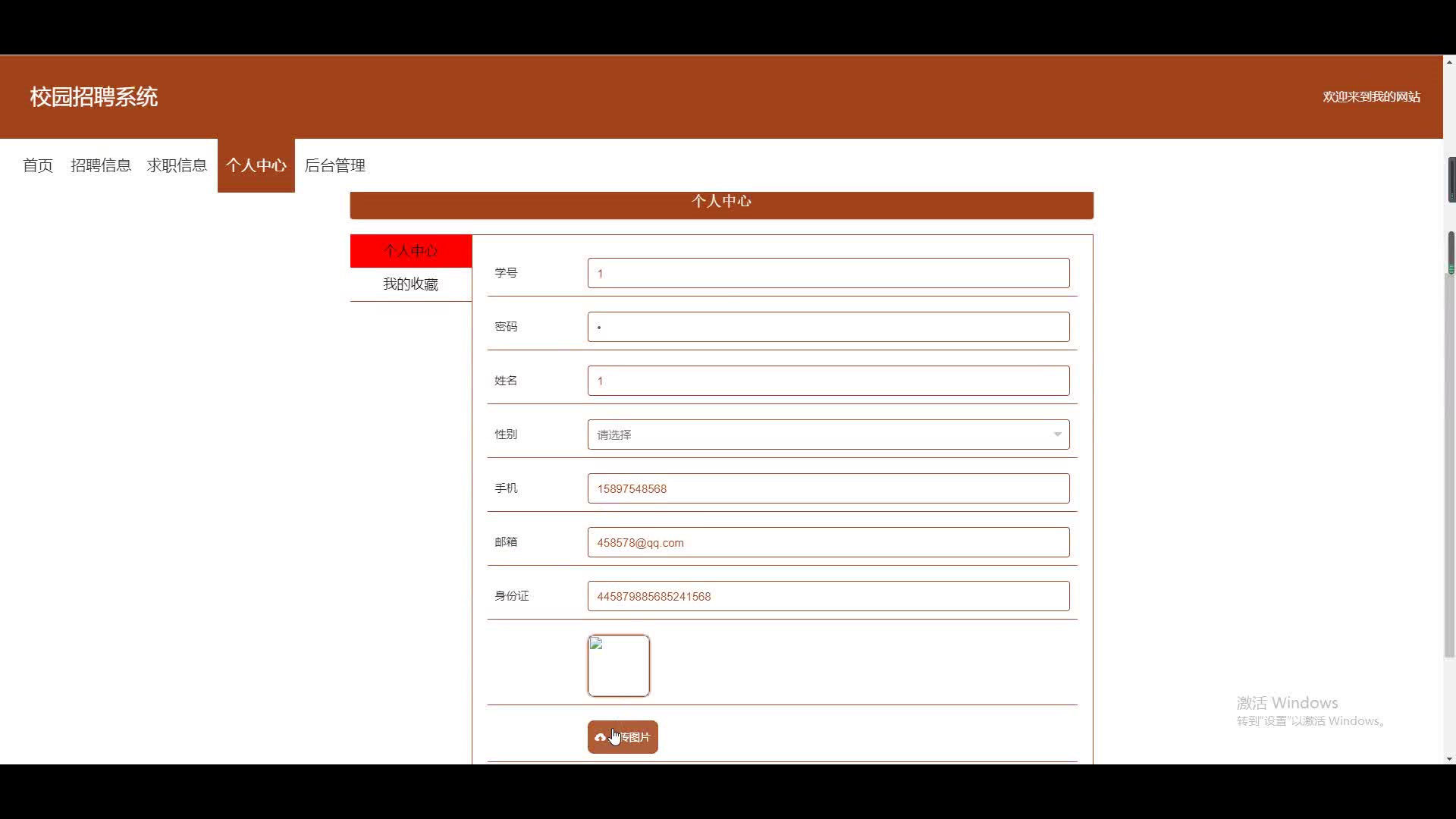Select 我的收藏 in the sidebar
Image resolution: width=1456 pixels, height=819 pixels.
tap(410, 284)
